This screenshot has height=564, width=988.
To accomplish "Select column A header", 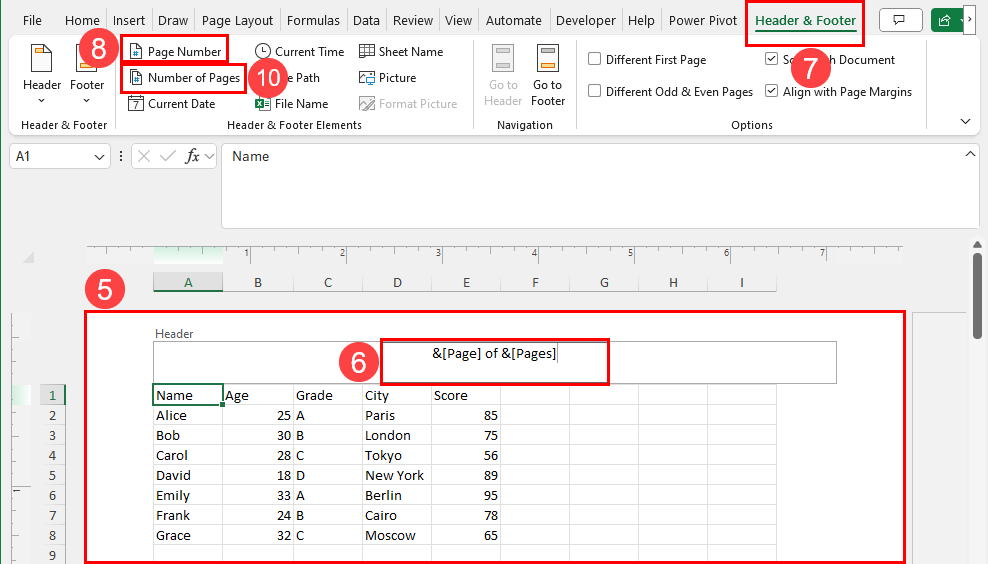I will pos(188,283).
